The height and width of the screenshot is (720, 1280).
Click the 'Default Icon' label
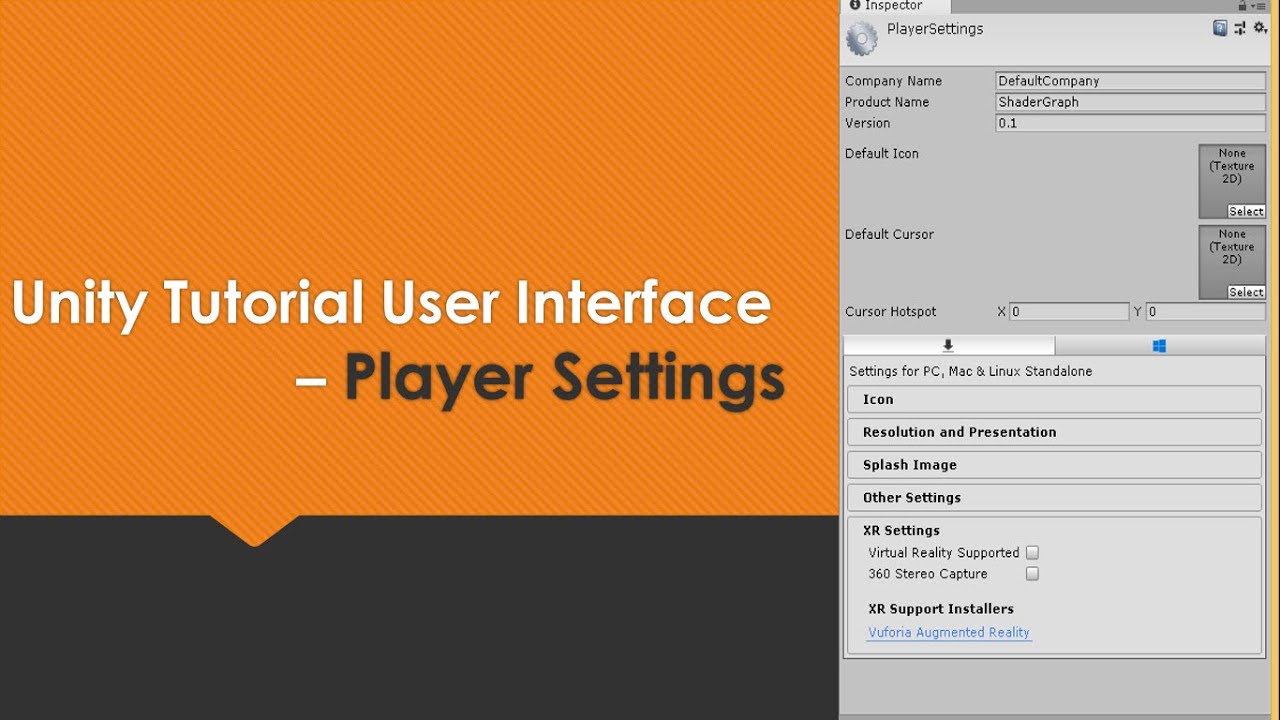[881, 153]
